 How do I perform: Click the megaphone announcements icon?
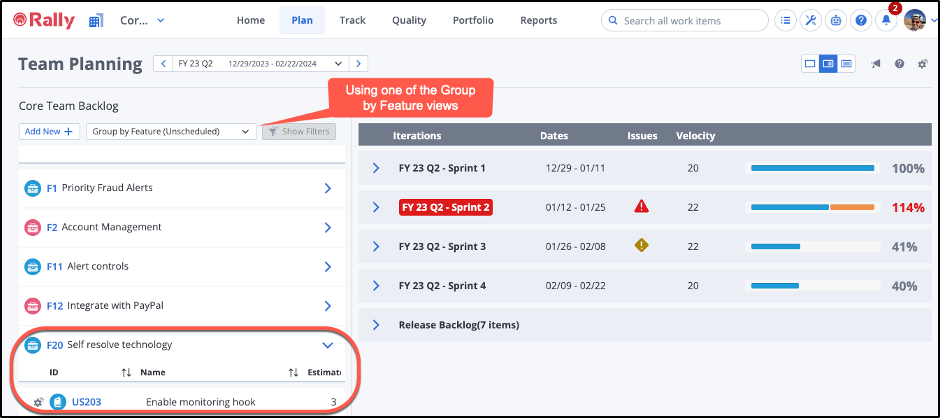(876, 64)
